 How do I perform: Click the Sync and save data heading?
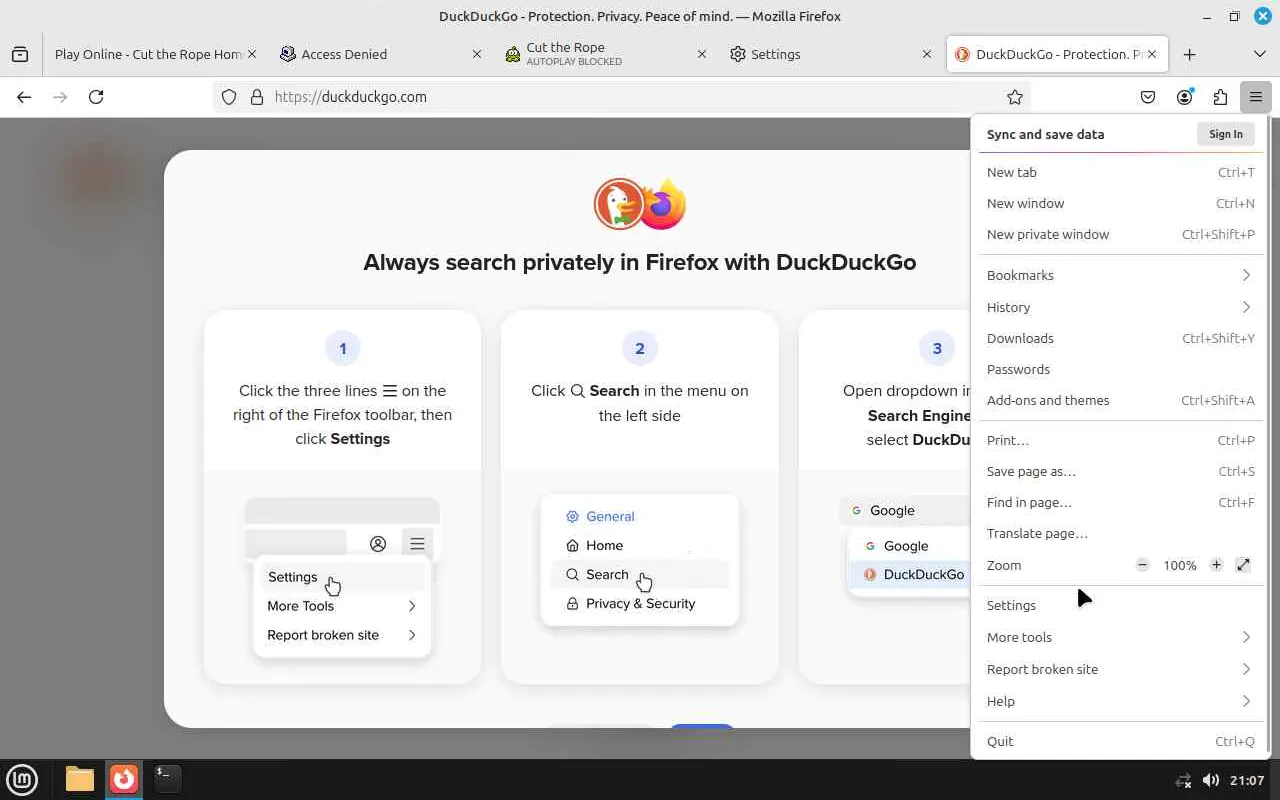pyautogui.click(x=1045, y=134)
